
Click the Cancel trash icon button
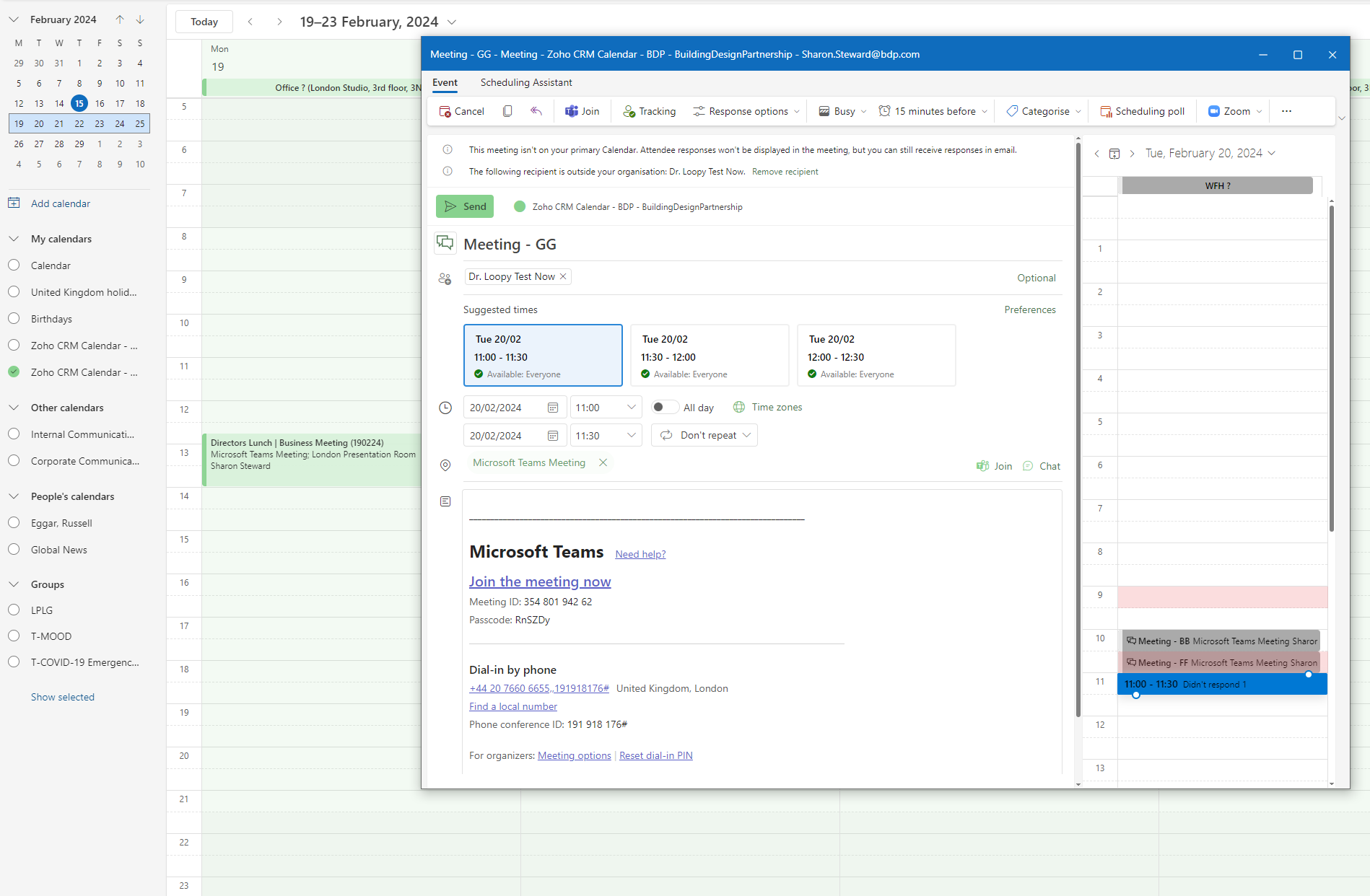[x=461, y=111]
